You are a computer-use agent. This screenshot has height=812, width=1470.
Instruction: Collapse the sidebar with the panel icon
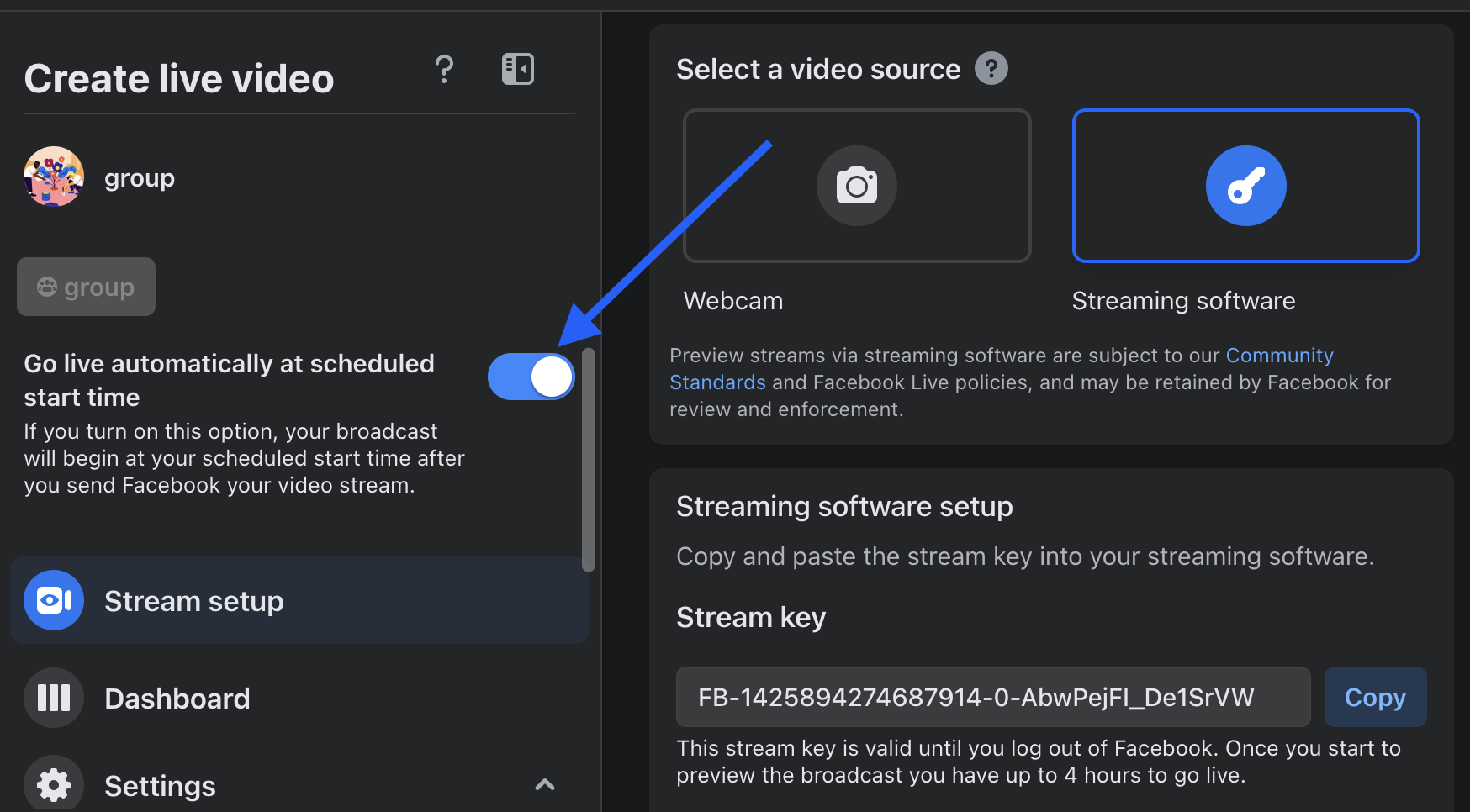click(x=518, y=69)
